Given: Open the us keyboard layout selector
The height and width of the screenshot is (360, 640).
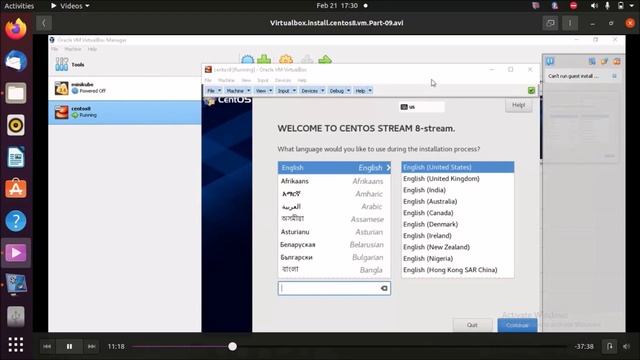Looking at the screenshot, I should point(421,107).
